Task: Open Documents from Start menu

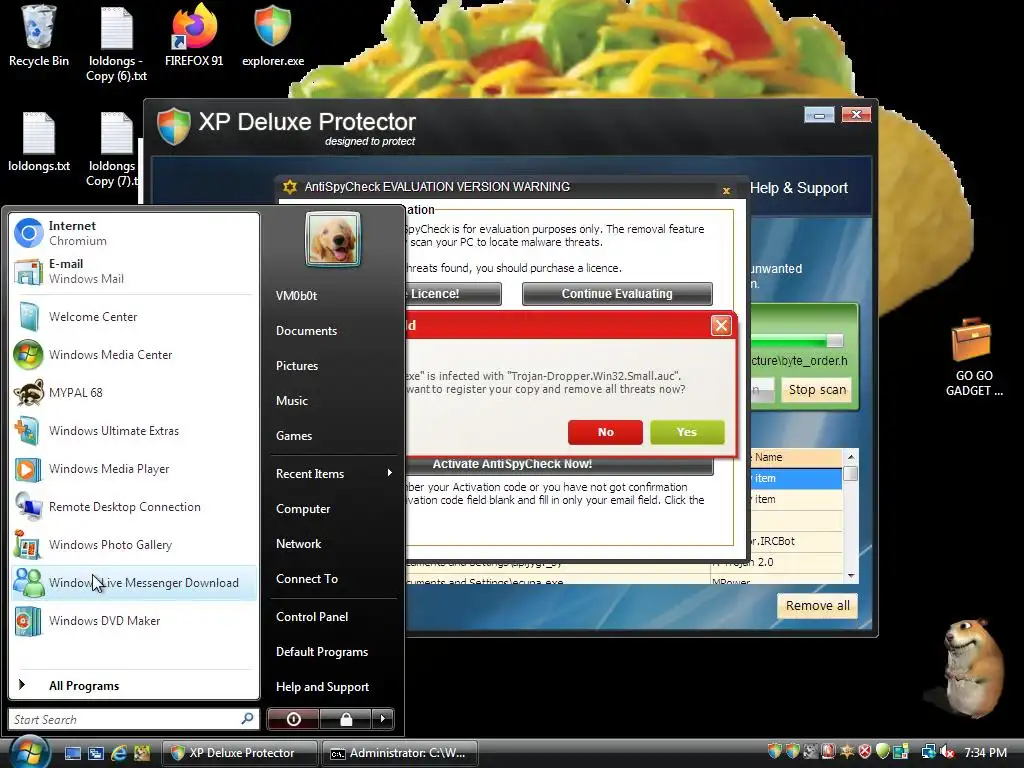Action: point(306,330)
